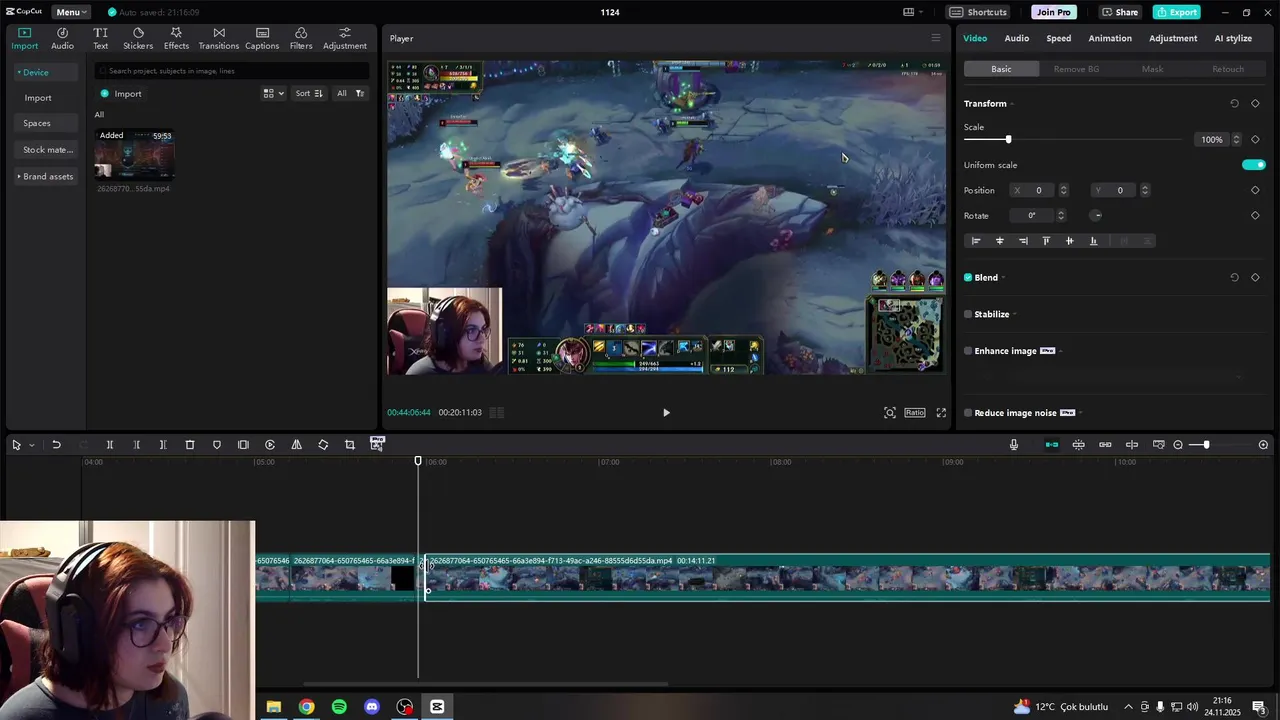Image resolution: width=1280 pixels, height=720 pixels.
Task: Toggle clip linkage
Action: coord(1105,445)
